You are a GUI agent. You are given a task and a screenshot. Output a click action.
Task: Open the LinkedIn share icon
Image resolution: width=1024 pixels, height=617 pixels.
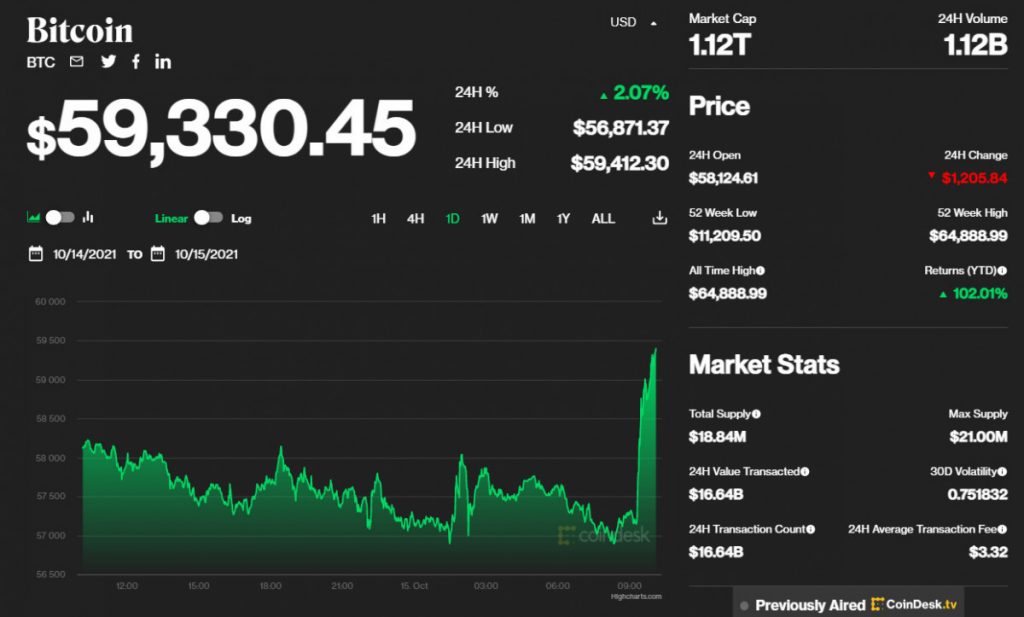click(x=162, y=62)
